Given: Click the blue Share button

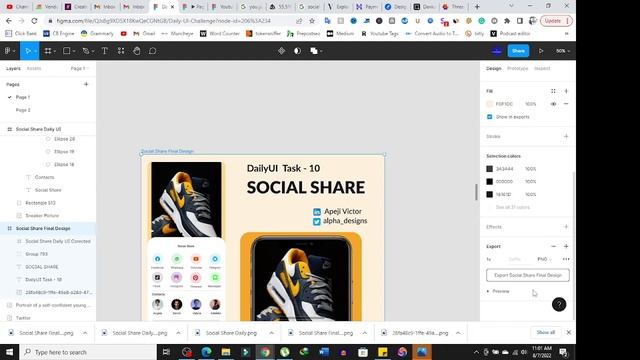Looking at the screenshot, I should pyautogui.click(x=518, y=51).
